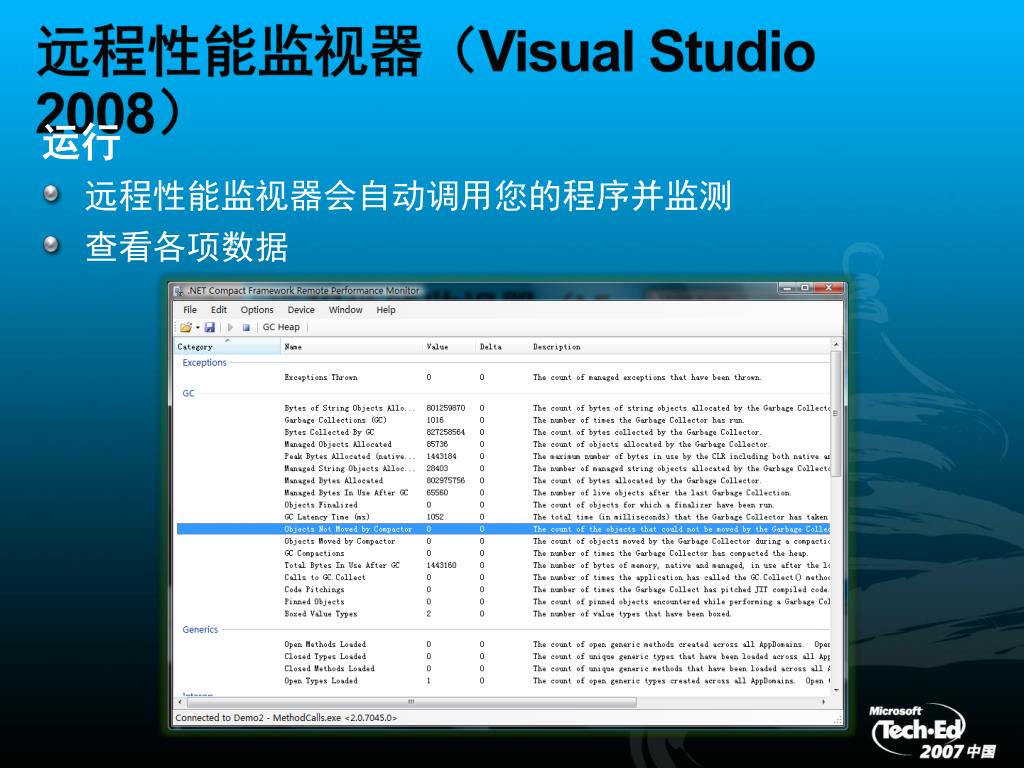Select the GC group header
This screenshot has height=768, width=1024.
189,393
